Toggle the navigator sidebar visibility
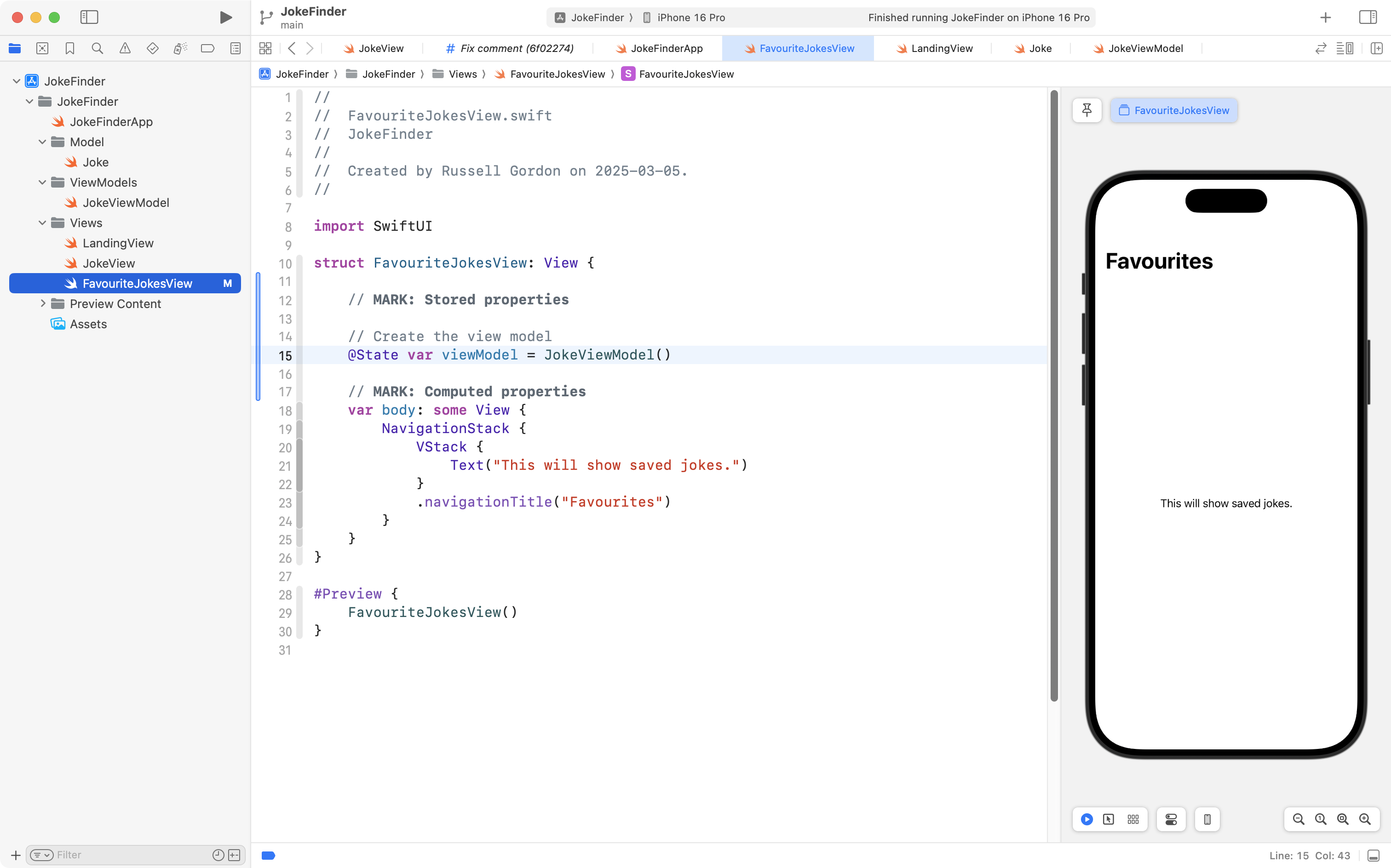This screenshot has height=868, width=1391. click(x=89, y=17)
